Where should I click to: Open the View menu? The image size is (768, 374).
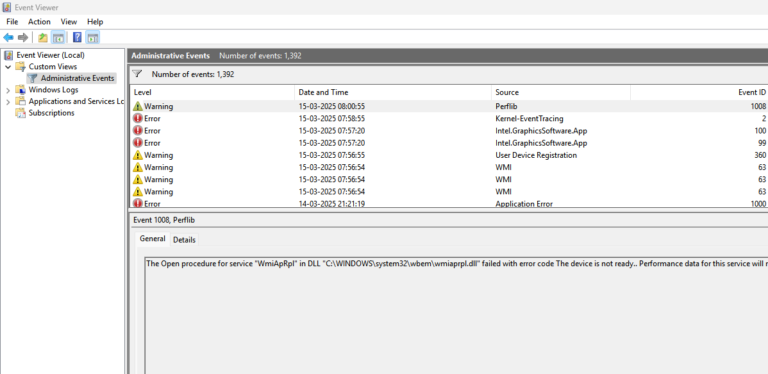click(69, 22)
